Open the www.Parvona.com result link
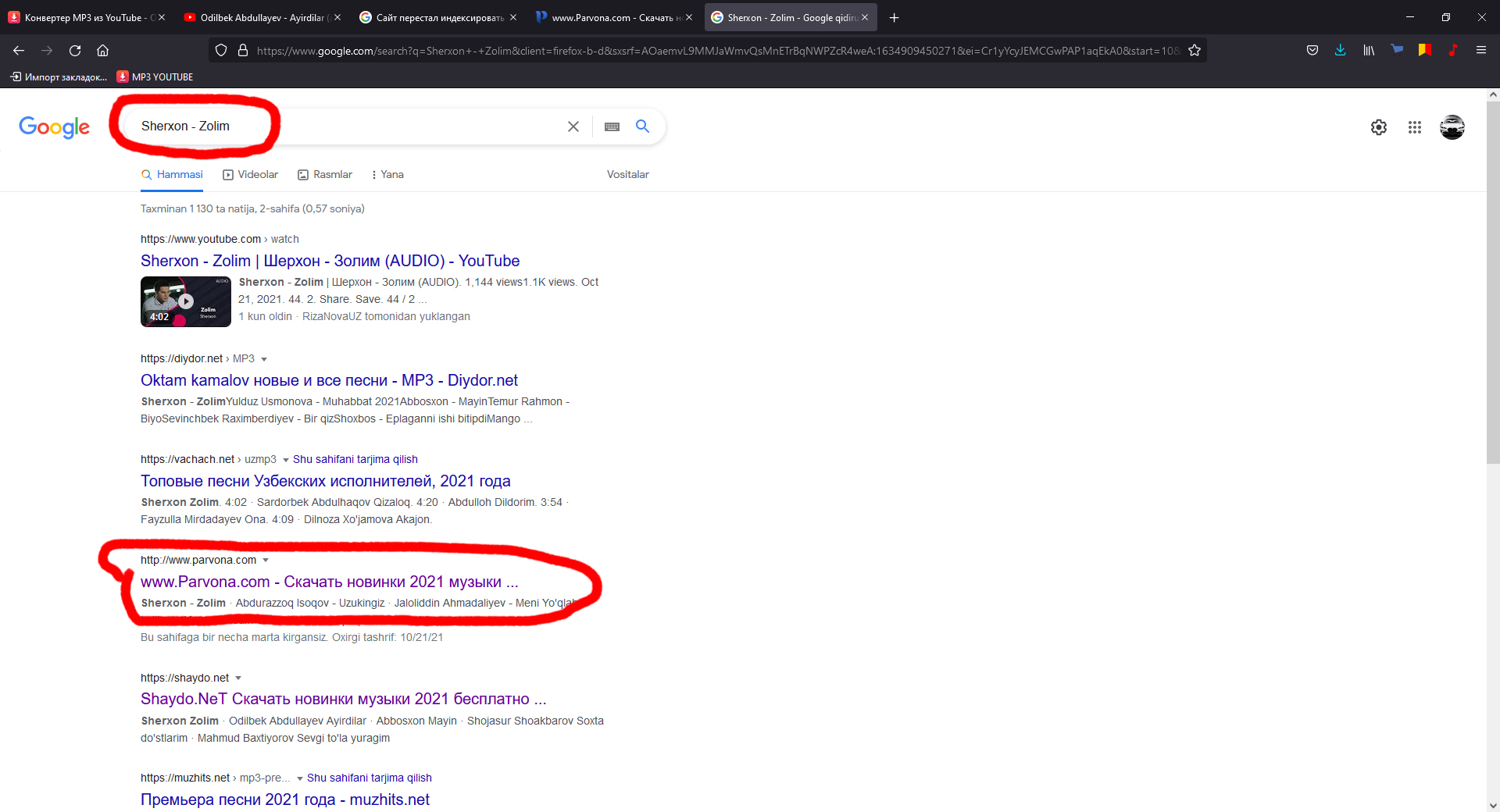The width and height of the screenshot is (1500, 812). pyautogui.click(x=329, y=582)
